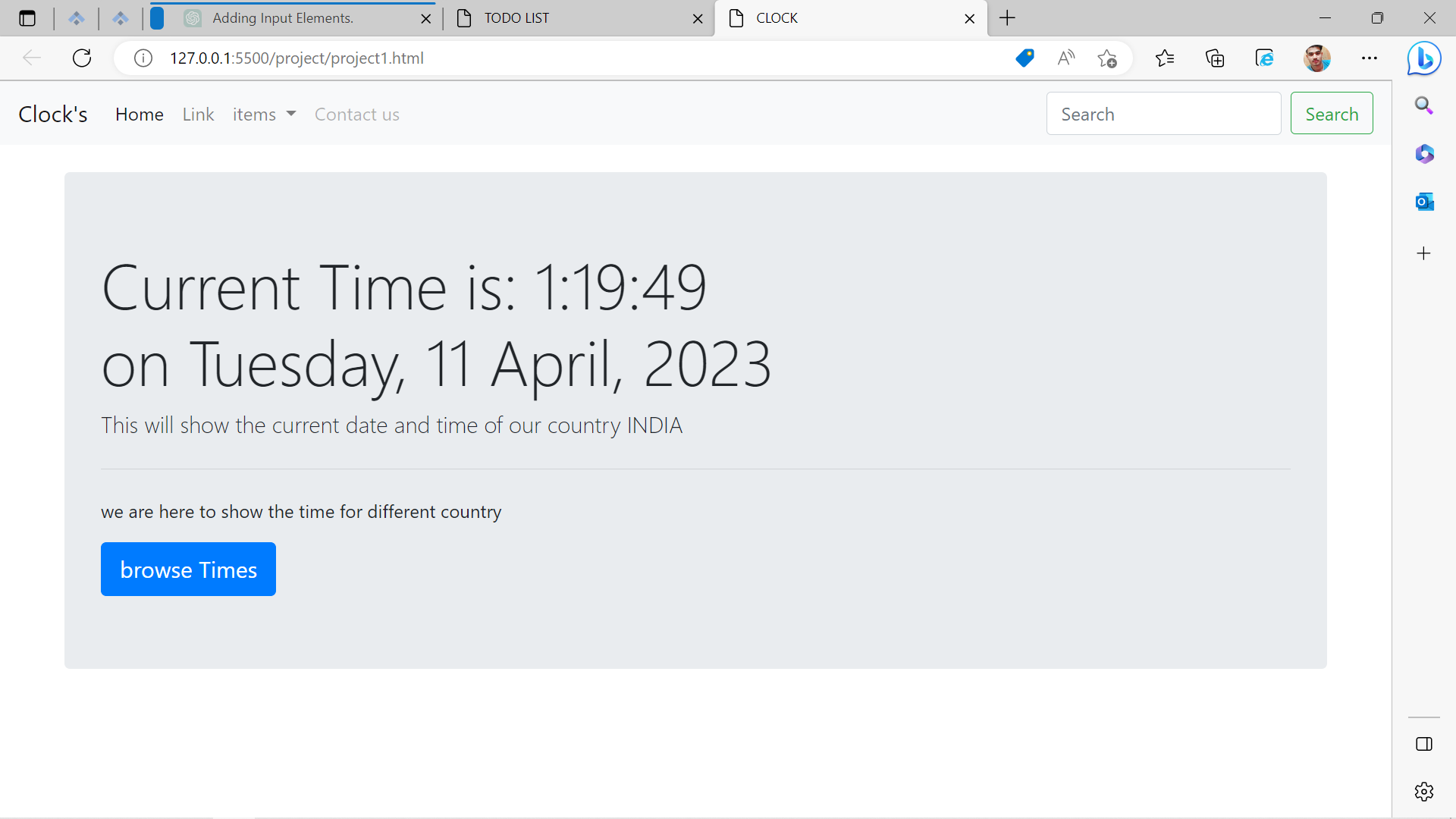
Task: Open the Outlook sidebar icon
Action: [x=1424, y=202]
